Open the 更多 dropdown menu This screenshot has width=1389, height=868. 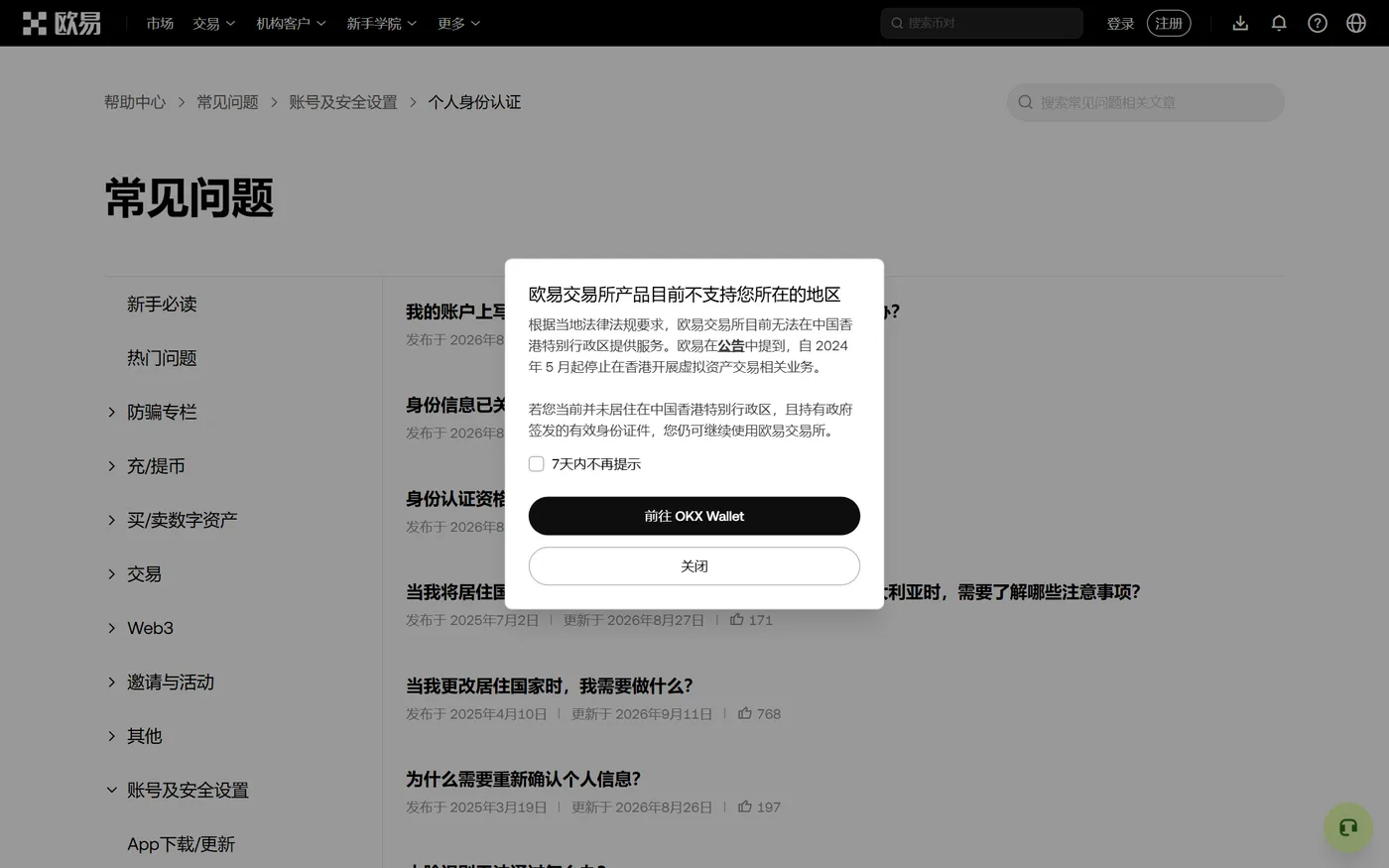pos(459,23)
